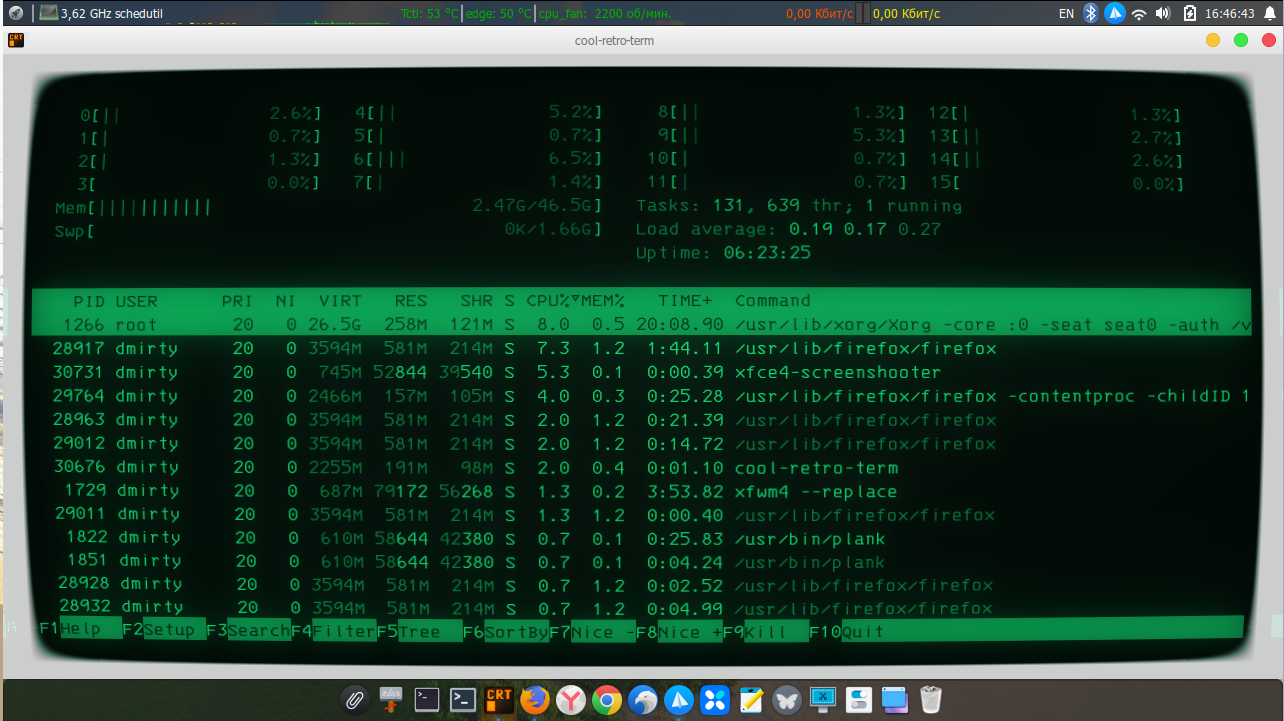Launch Yandex Browser from the dock
Viewport: 1284px width, 721px height.
pos(571,699)
